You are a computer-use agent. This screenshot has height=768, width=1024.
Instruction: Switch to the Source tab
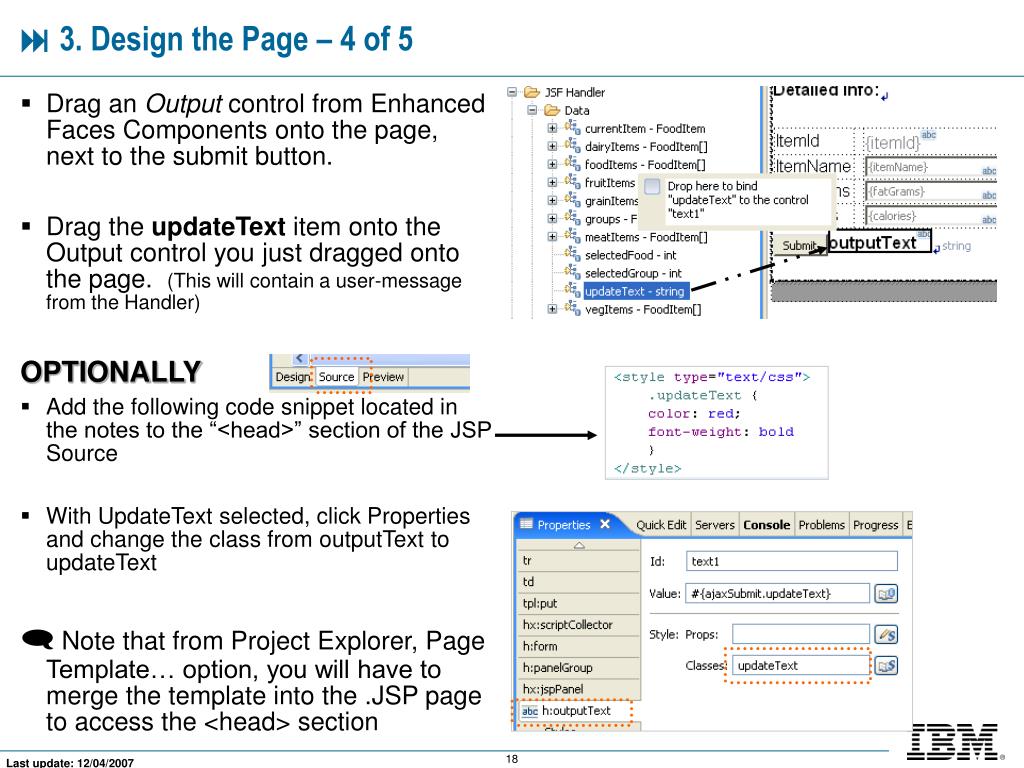coord(336,377)
